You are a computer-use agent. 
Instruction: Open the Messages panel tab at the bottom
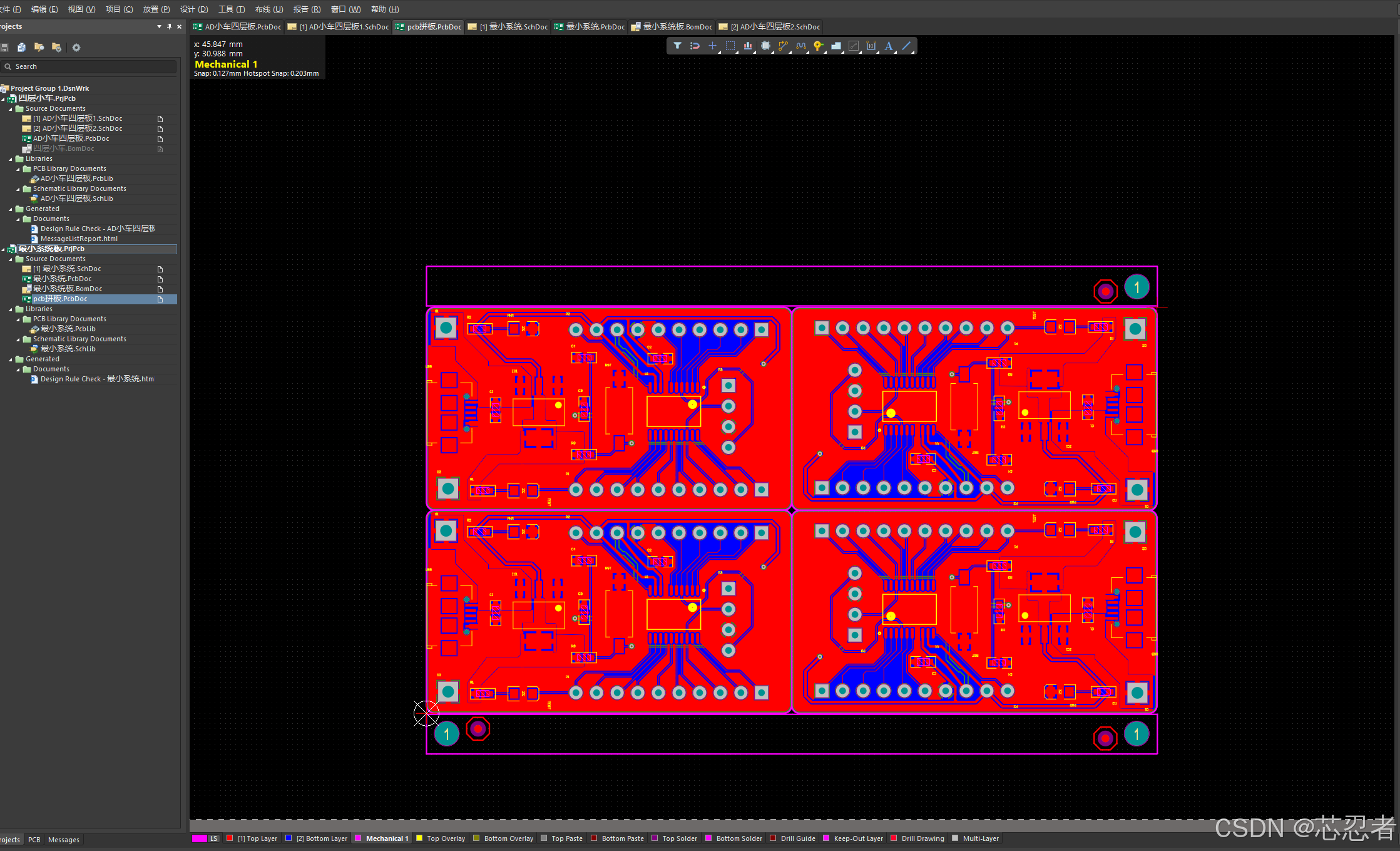(x=64, y=840)
